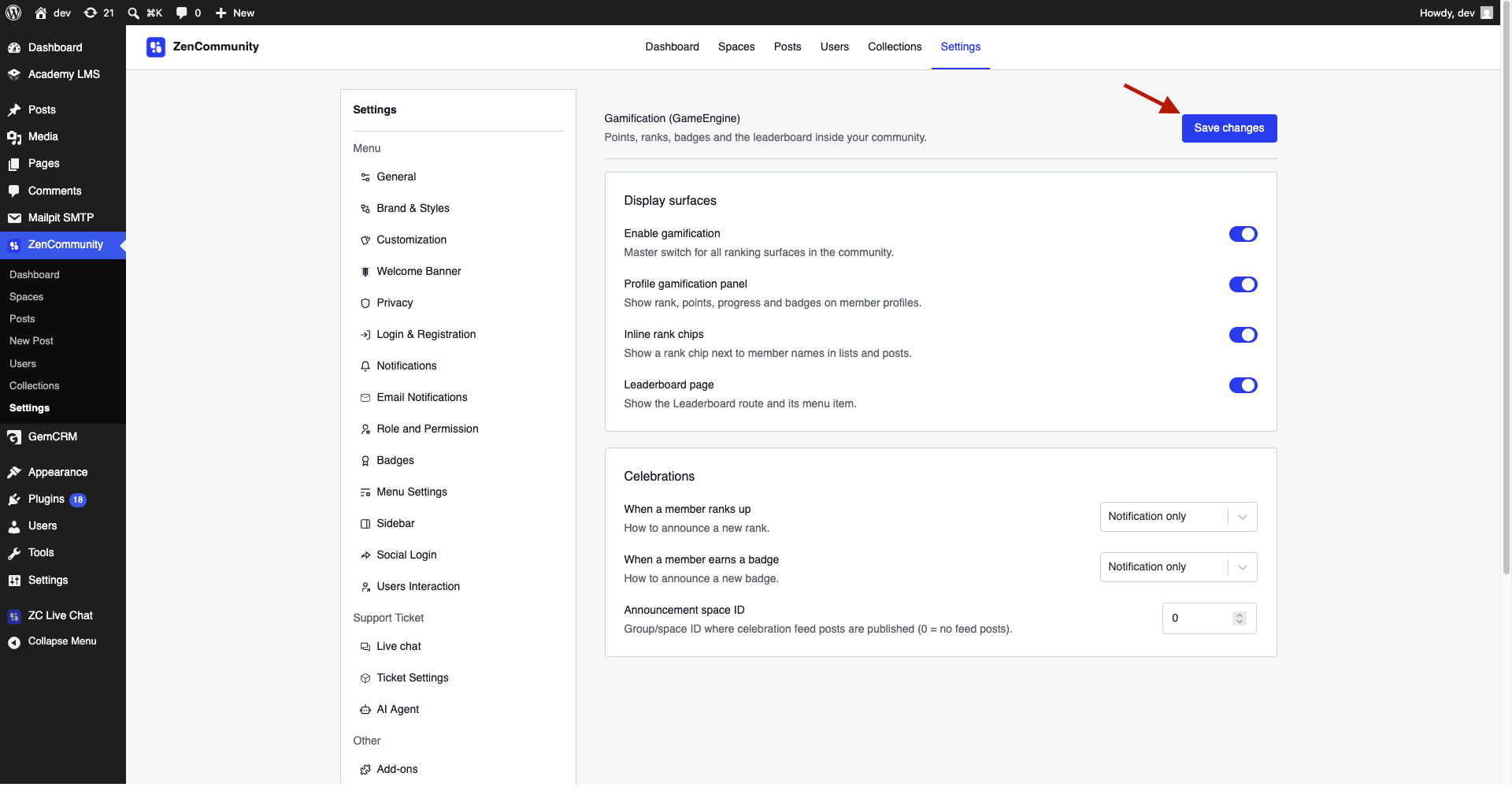This screenshot has height=802, width=1512.
Task: Click the Badges ribbon icon
Action: point(365,461)
